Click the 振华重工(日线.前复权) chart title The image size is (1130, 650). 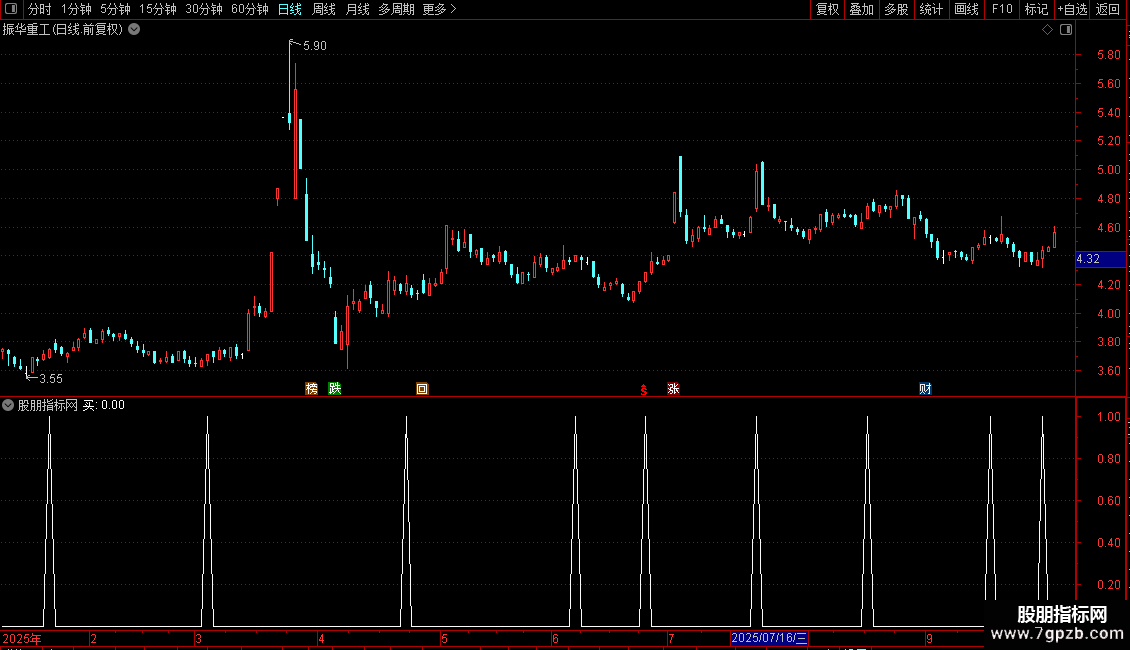[63, 30]
